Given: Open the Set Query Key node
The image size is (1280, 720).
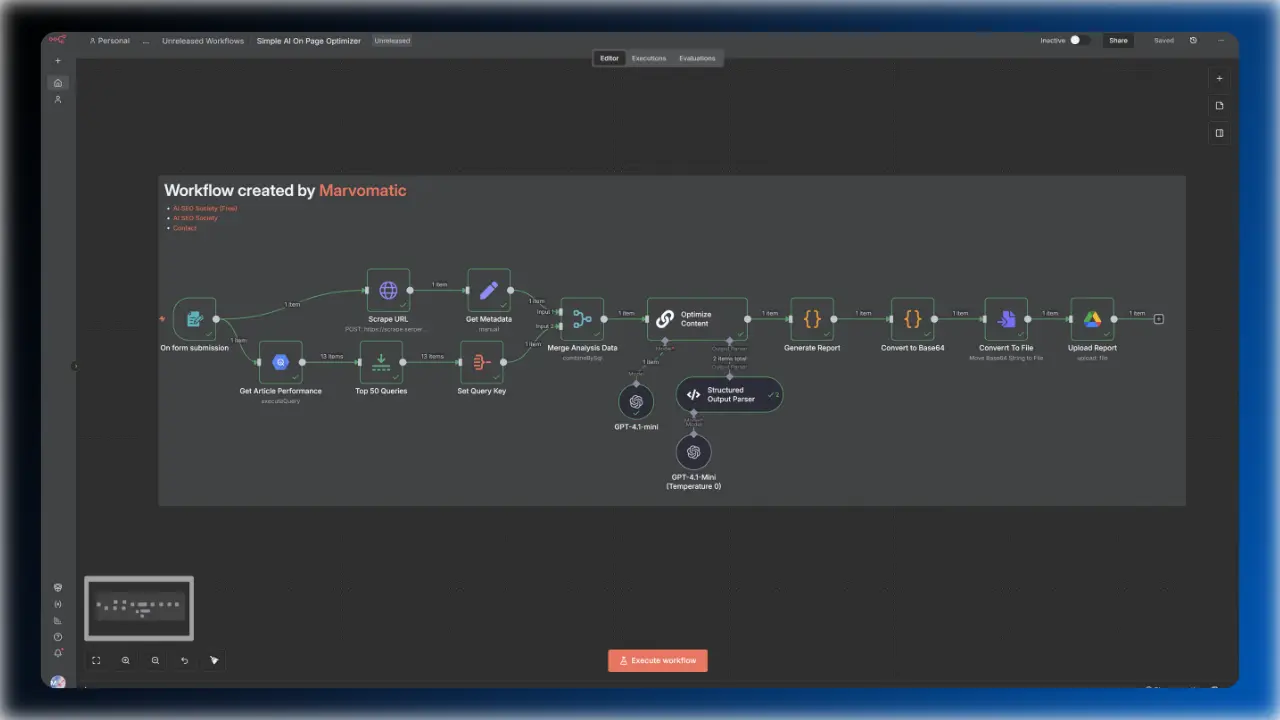Looking at the screenshot, I should click(481, 362).
